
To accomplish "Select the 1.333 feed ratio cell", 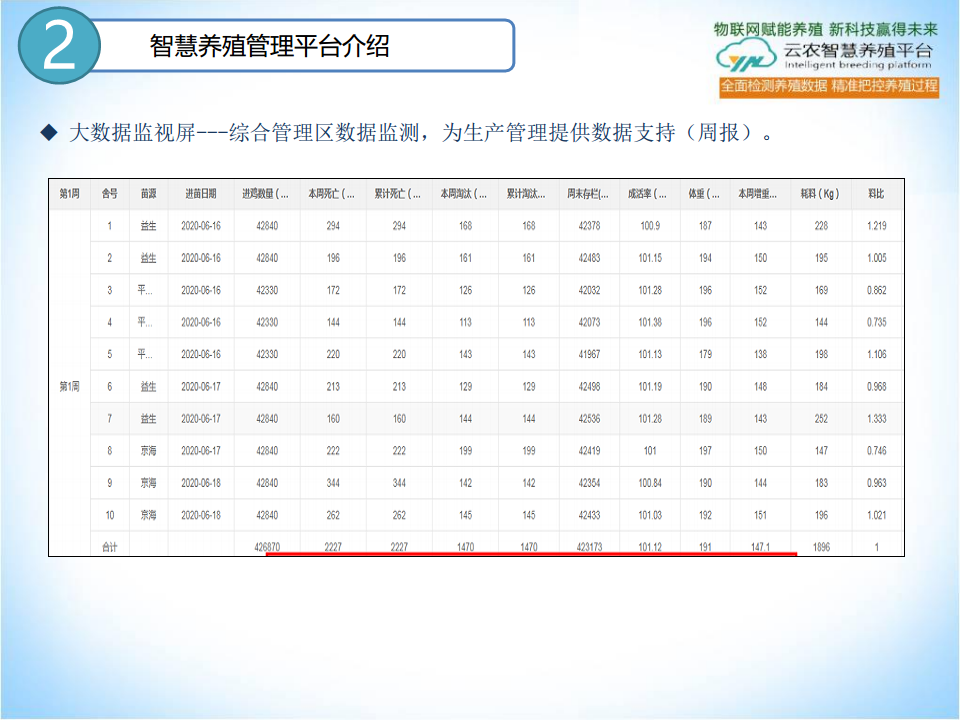I will click(x=876, y=419).
